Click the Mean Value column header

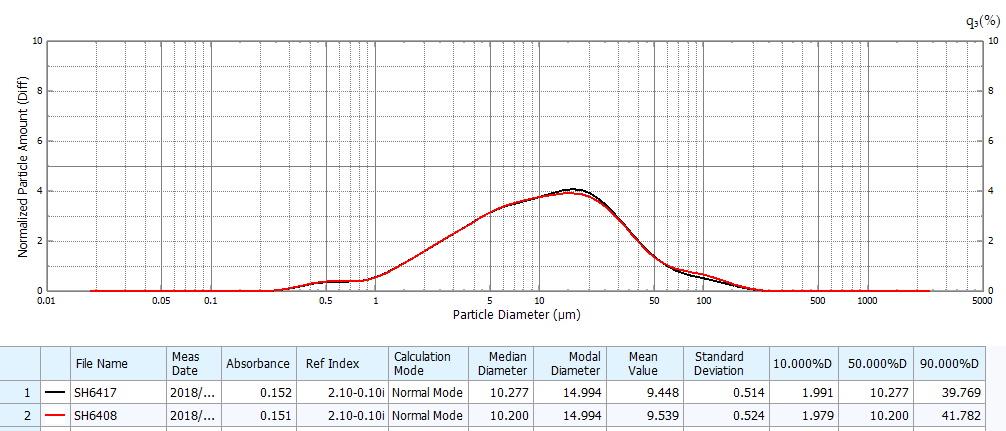click(x=643, y=363)
